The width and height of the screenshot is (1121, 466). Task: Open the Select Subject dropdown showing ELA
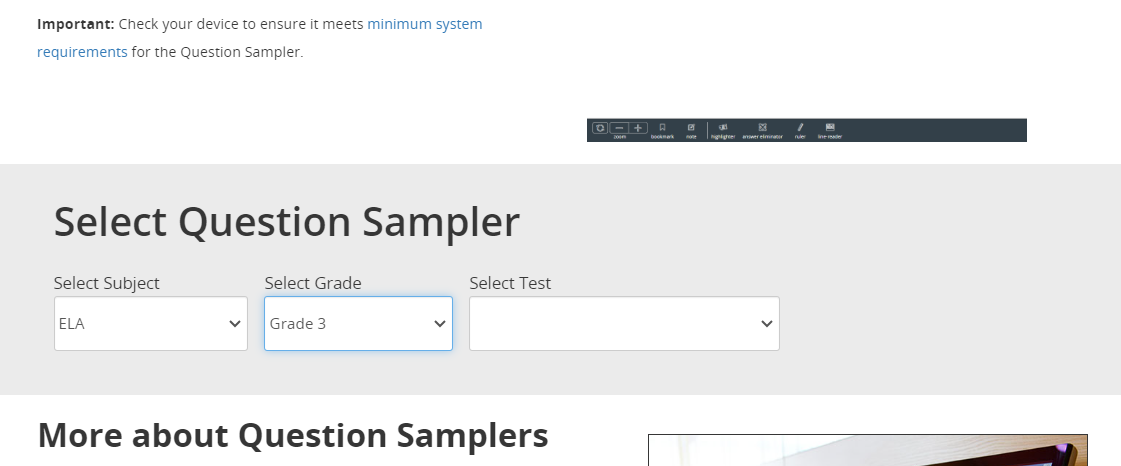click(151, 324)
